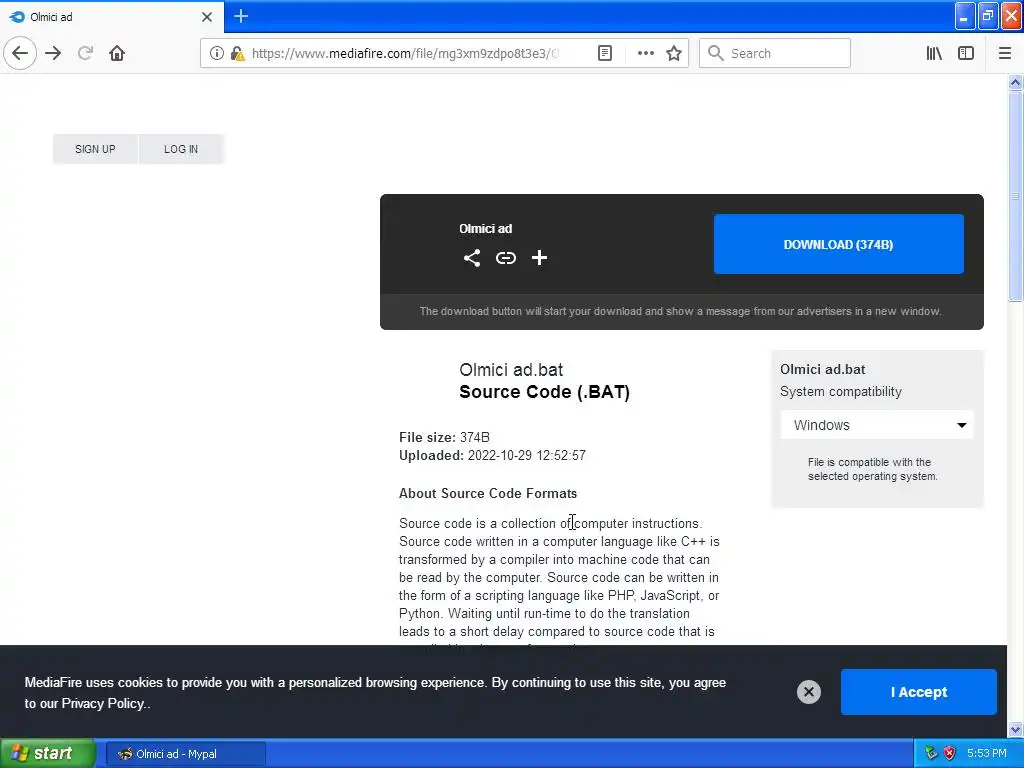Click the Source Code (.BAT) heading

click(x=544, y=392)
